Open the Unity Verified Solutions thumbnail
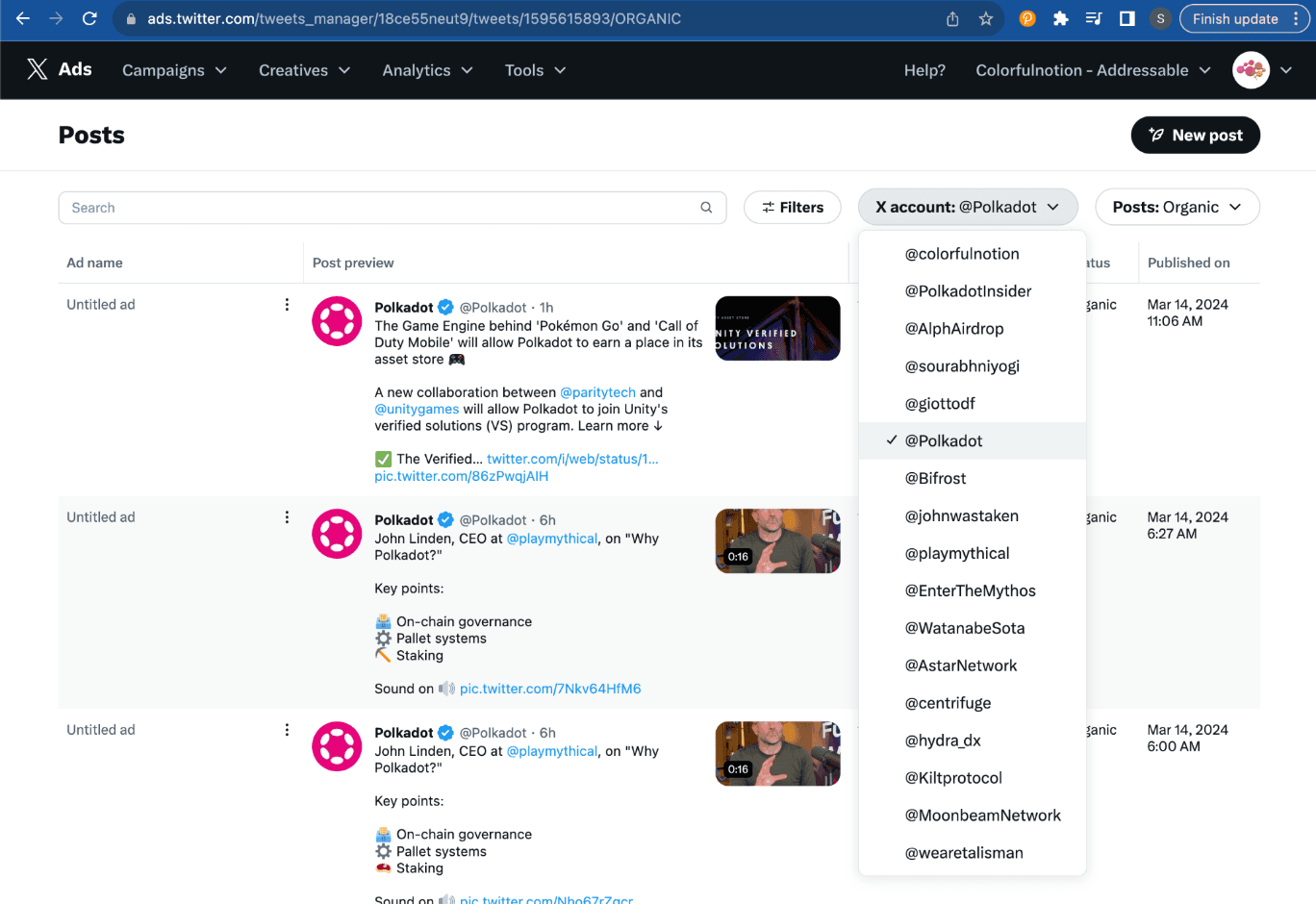 pos(777,328)
